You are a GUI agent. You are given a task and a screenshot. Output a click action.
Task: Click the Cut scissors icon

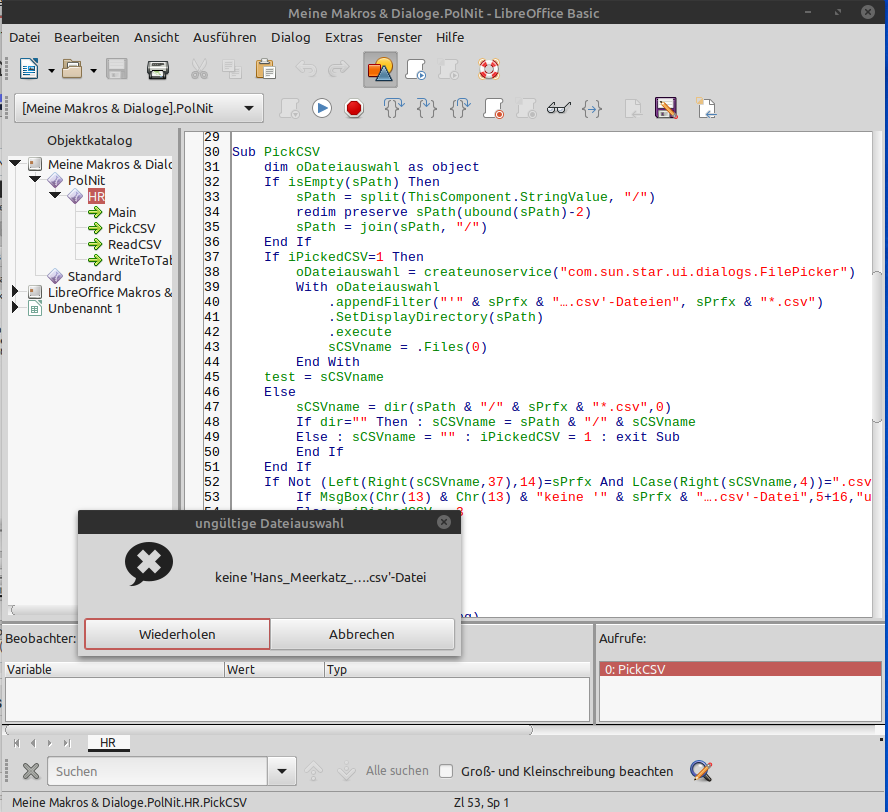(199, 70)
